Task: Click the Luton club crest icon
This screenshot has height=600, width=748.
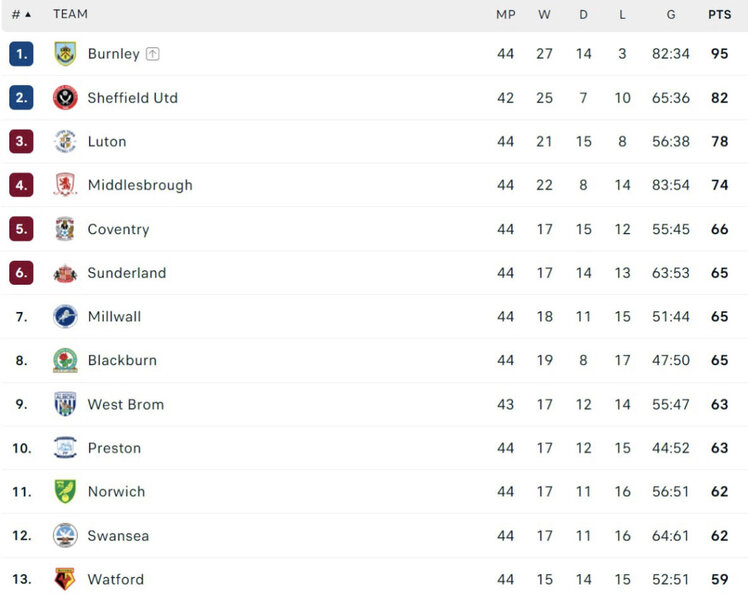Action: pyautogui.click(x=65, y=141)
